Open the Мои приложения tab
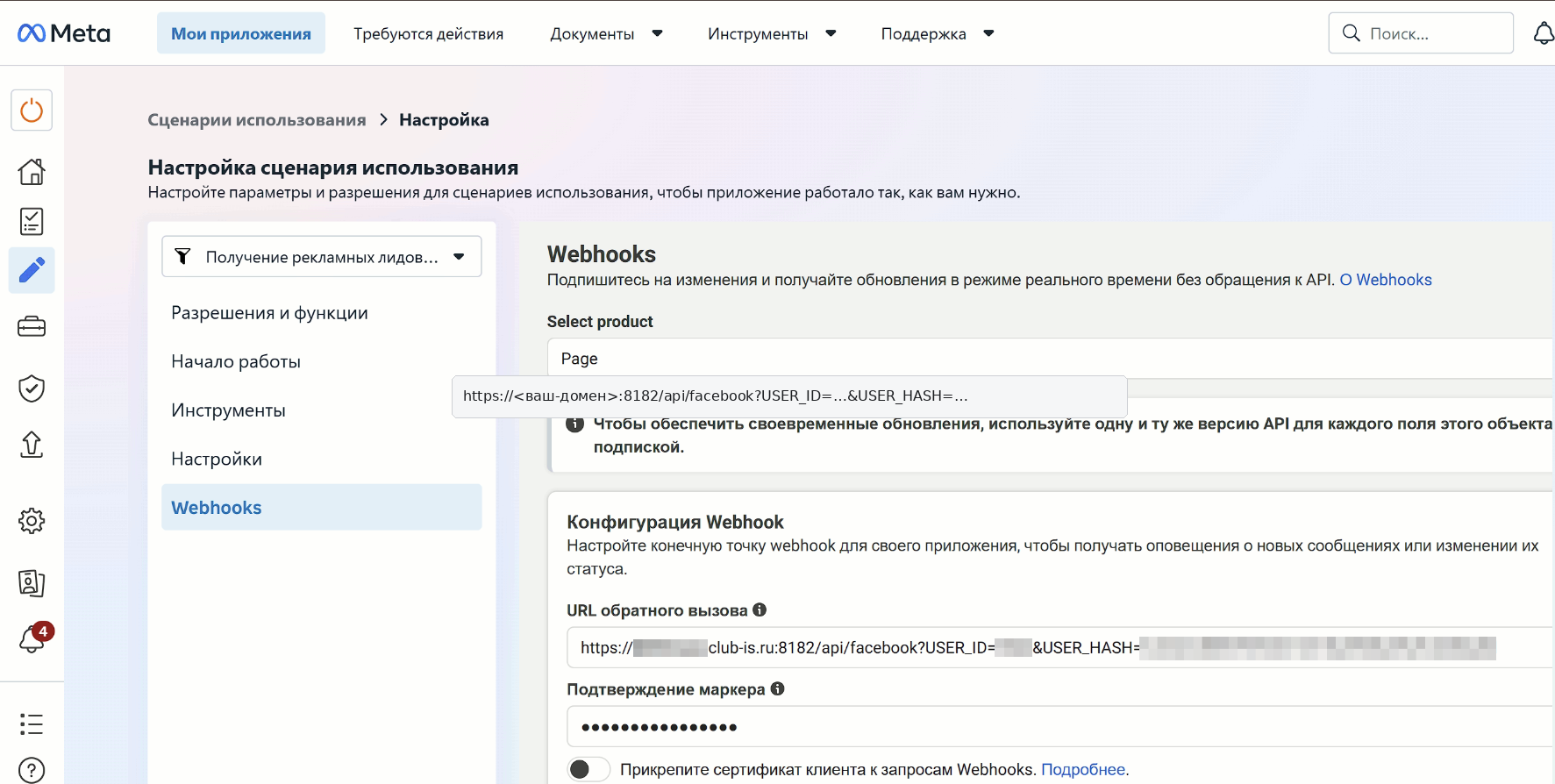Image resolution: width=1555 pixels, height=784 pixels. click(x=241, y=33)
